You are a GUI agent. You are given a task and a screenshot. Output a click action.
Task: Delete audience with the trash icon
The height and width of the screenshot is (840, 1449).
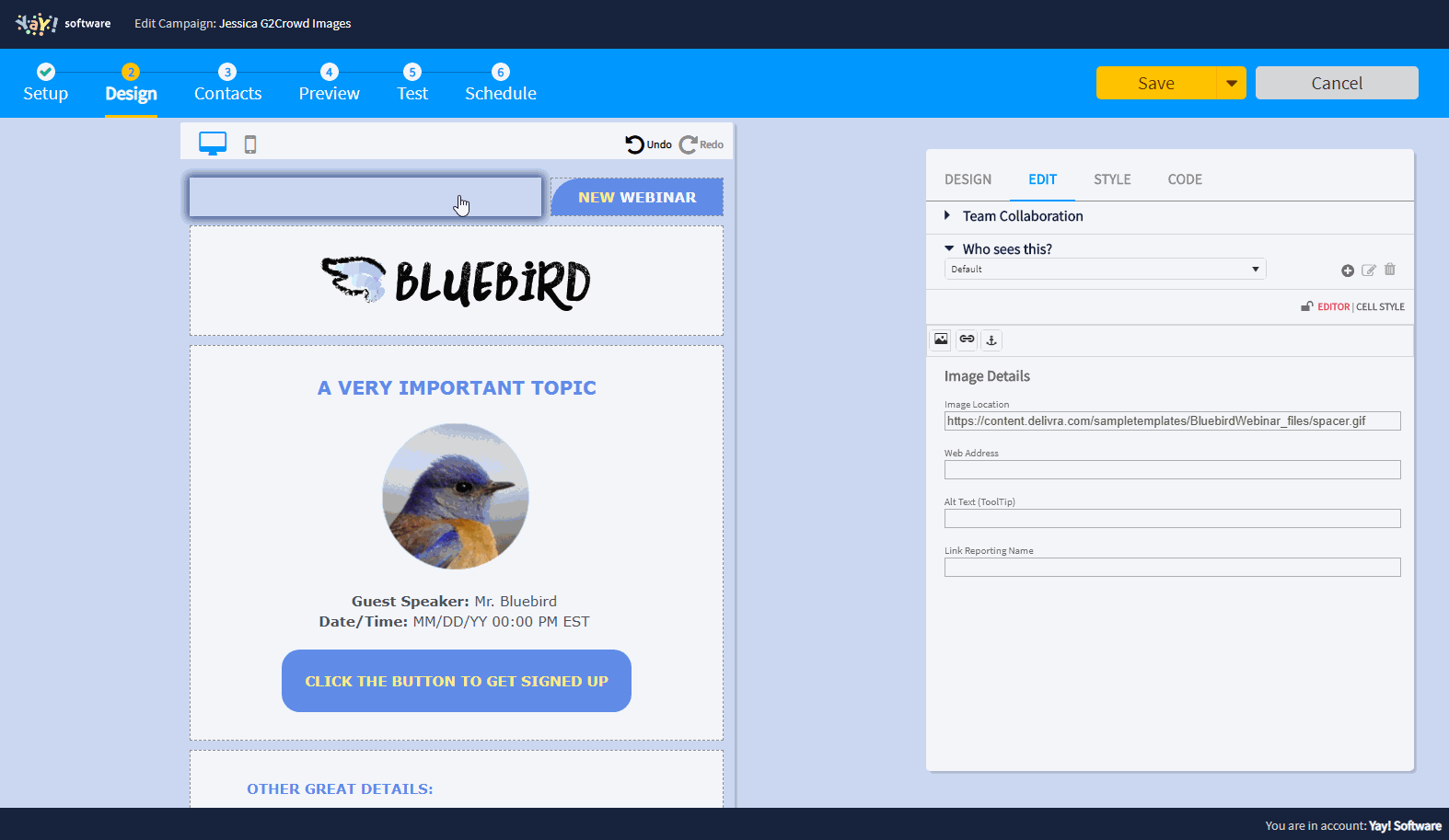click(1390, 270)
